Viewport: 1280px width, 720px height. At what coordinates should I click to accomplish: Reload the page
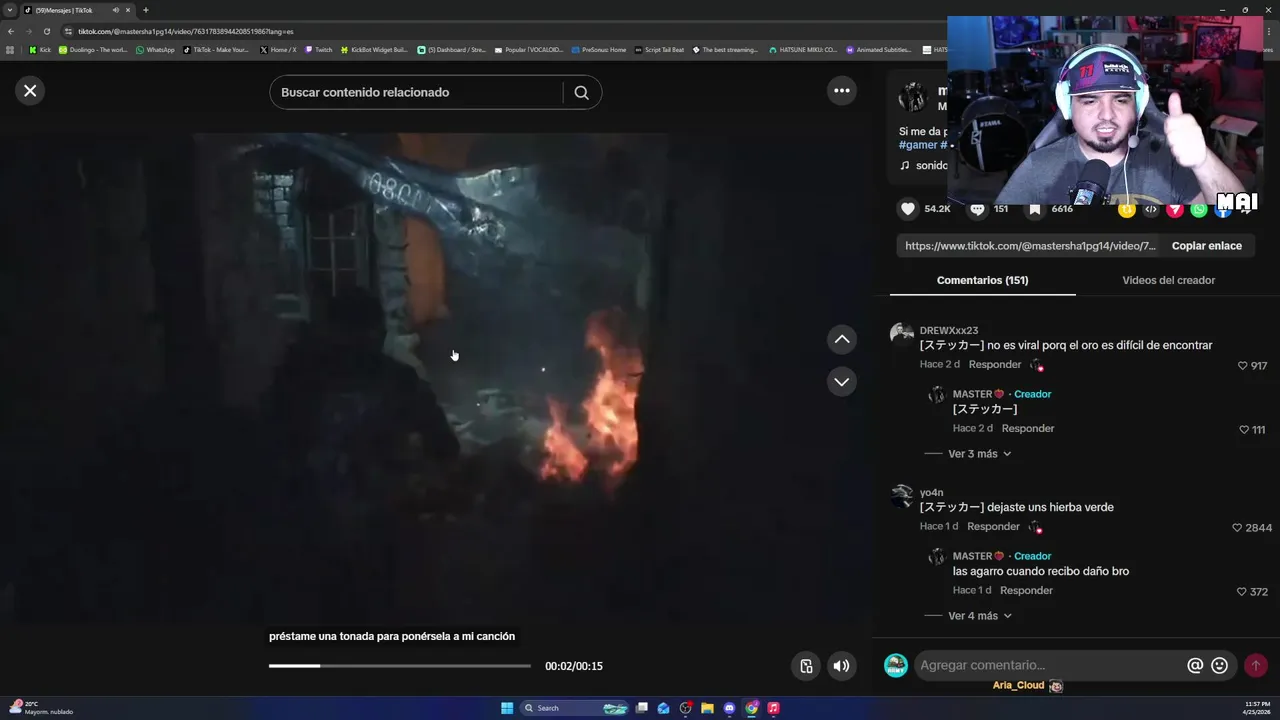coord(46,31)
